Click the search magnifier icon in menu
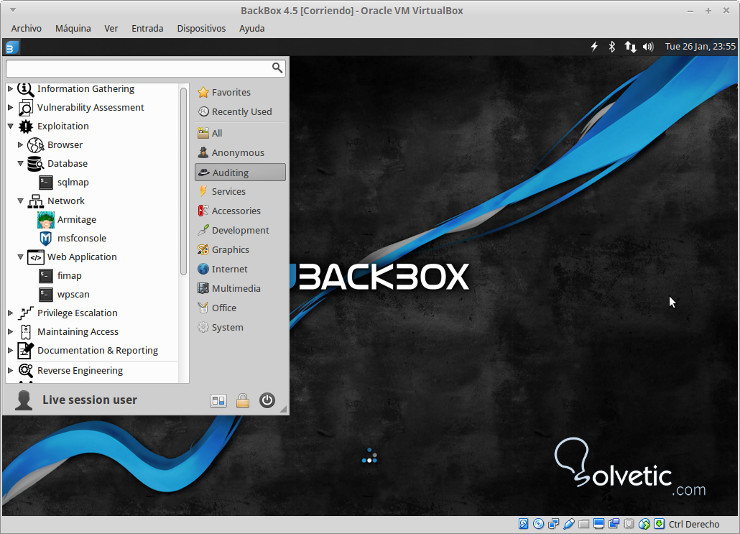The width and height of the screenshot is (740, 534). coord(278,68)
